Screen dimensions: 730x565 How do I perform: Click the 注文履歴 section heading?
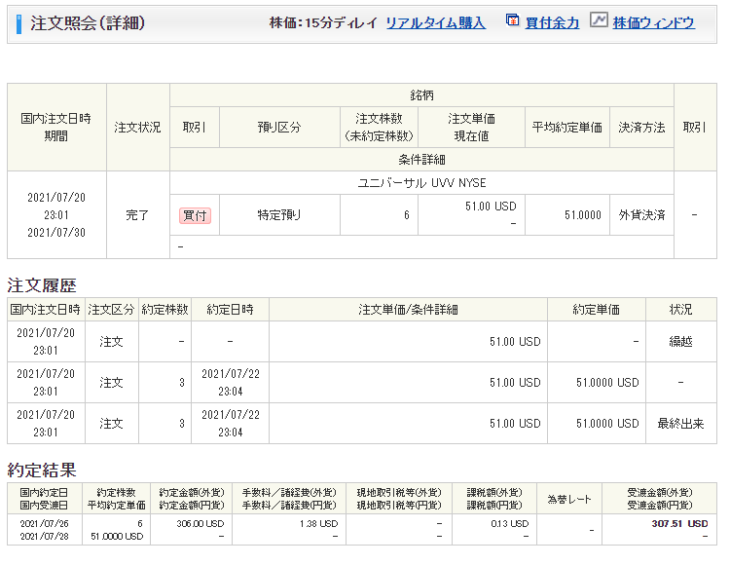tap(41, 285)
